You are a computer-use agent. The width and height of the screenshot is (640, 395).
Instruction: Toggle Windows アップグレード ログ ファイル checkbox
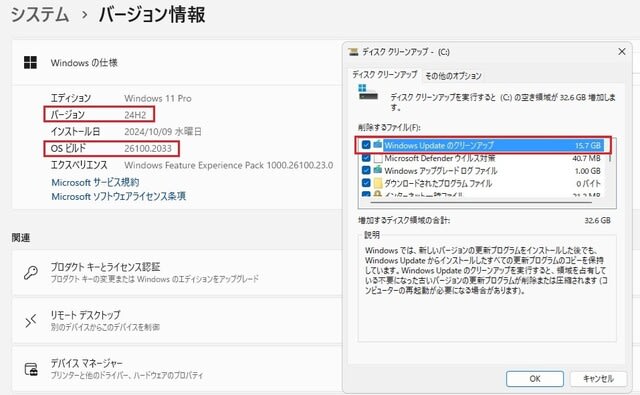pos(366,170)
